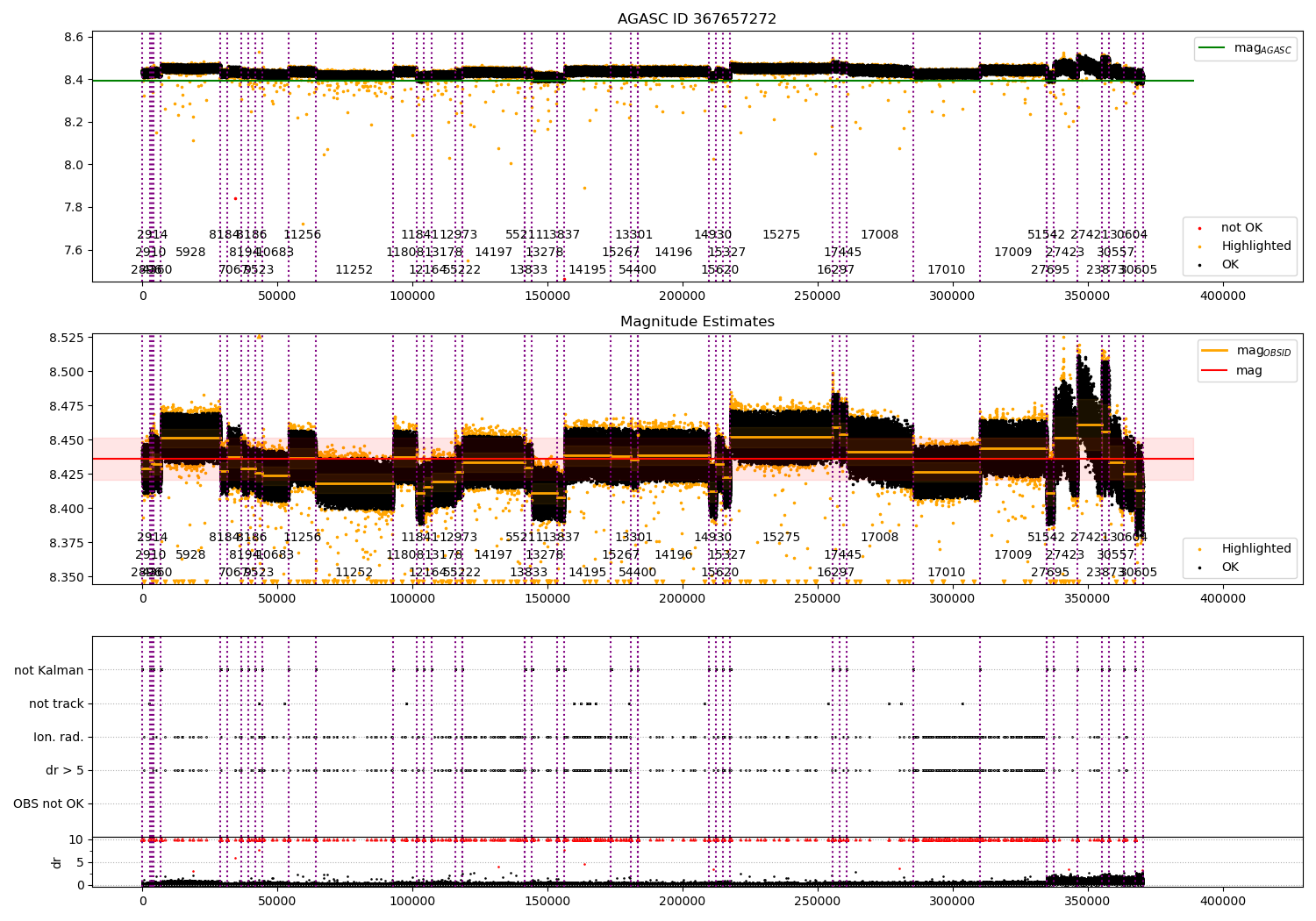Viewport: 1316px width, 921px height.
Task: Click obsid label 15267 in Magnitude Estimates panel
Action: 621,555
